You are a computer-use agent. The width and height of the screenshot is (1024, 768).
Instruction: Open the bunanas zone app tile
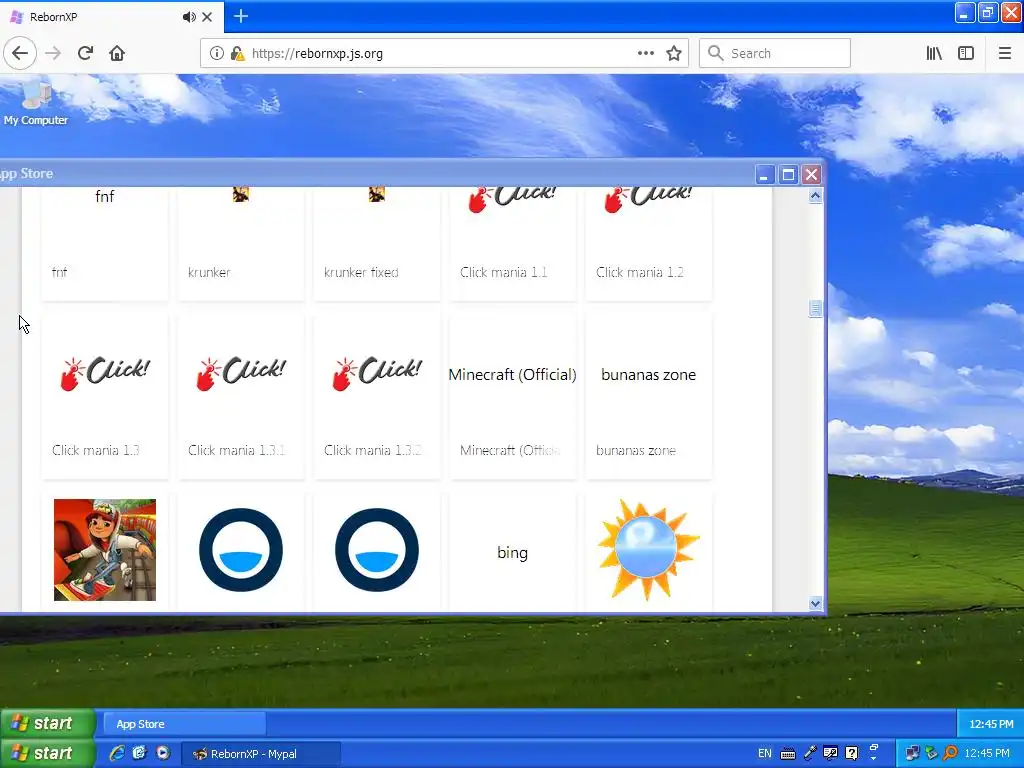648,396
